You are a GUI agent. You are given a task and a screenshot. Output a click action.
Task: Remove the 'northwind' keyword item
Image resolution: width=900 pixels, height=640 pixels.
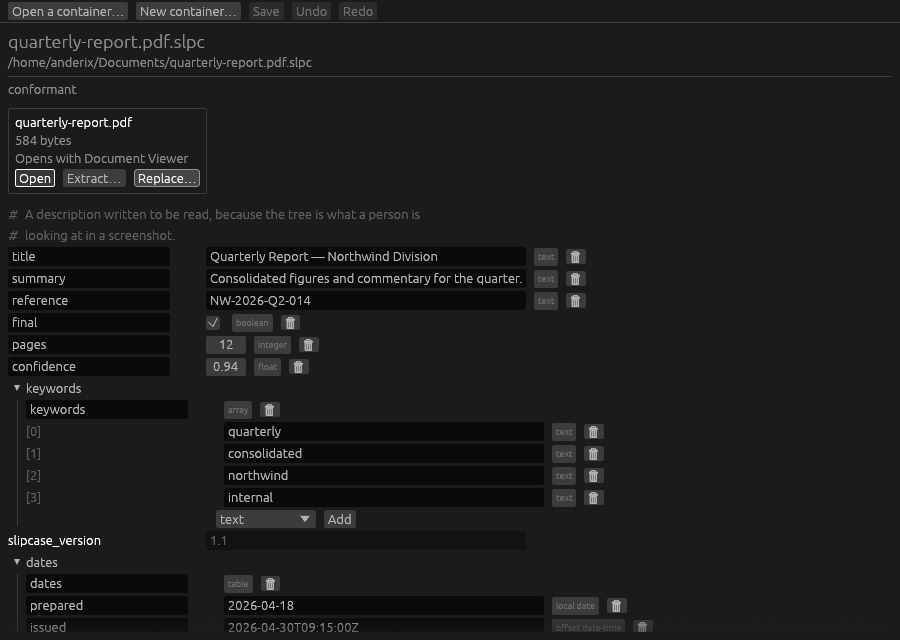(593, 476)
